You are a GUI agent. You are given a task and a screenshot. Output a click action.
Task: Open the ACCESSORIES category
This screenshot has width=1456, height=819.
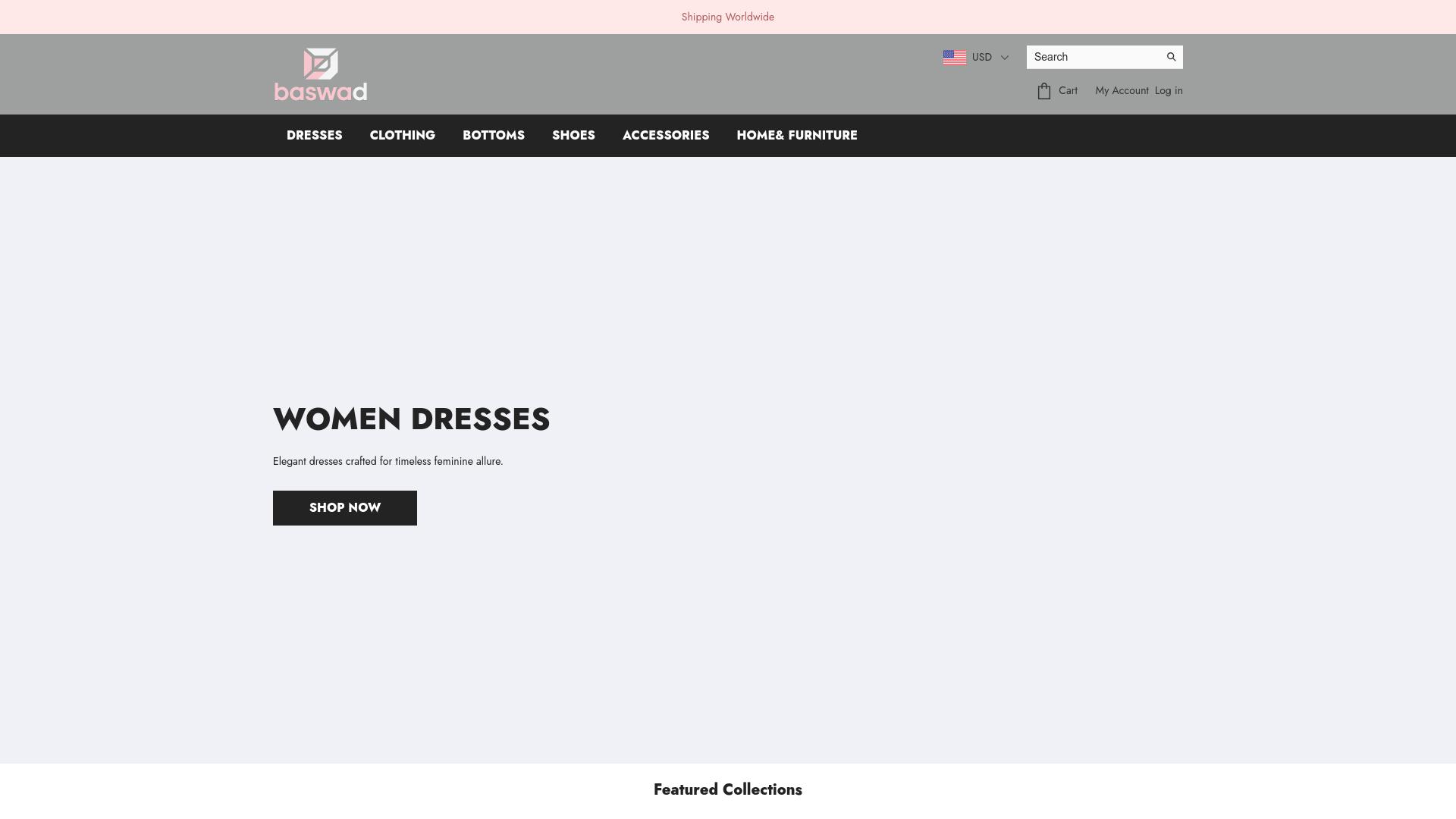(666, 135)
